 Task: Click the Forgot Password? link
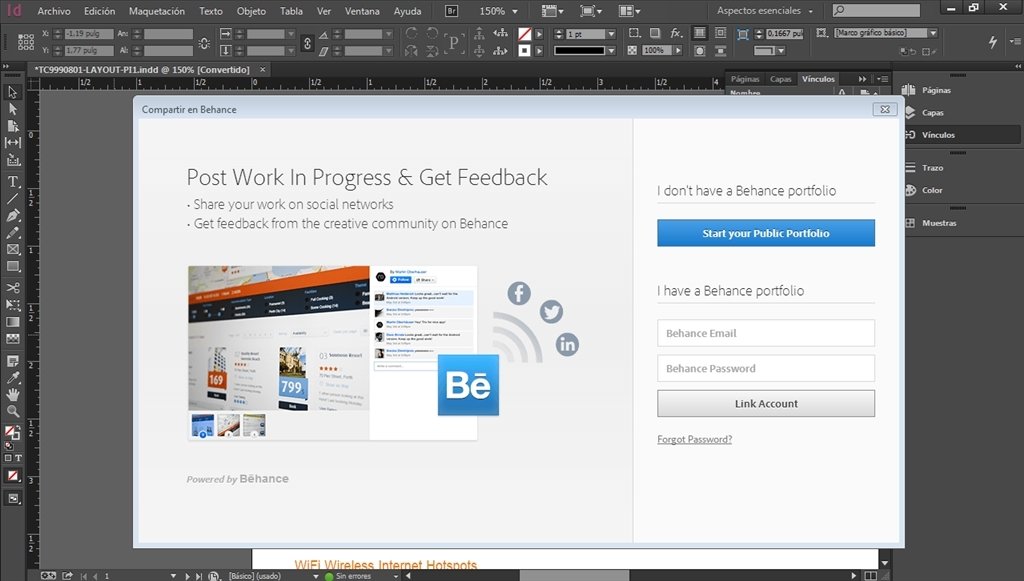(x=694, y=439)
